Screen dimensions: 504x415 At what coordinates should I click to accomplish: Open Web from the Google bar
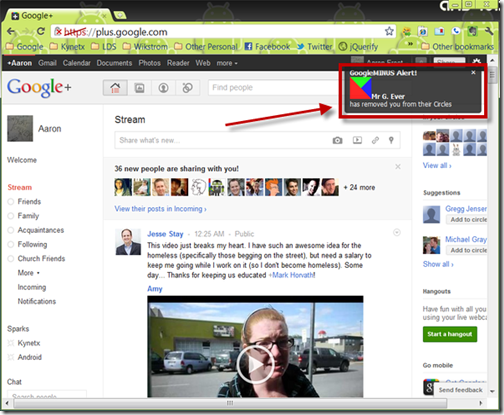tap(203, 63)
